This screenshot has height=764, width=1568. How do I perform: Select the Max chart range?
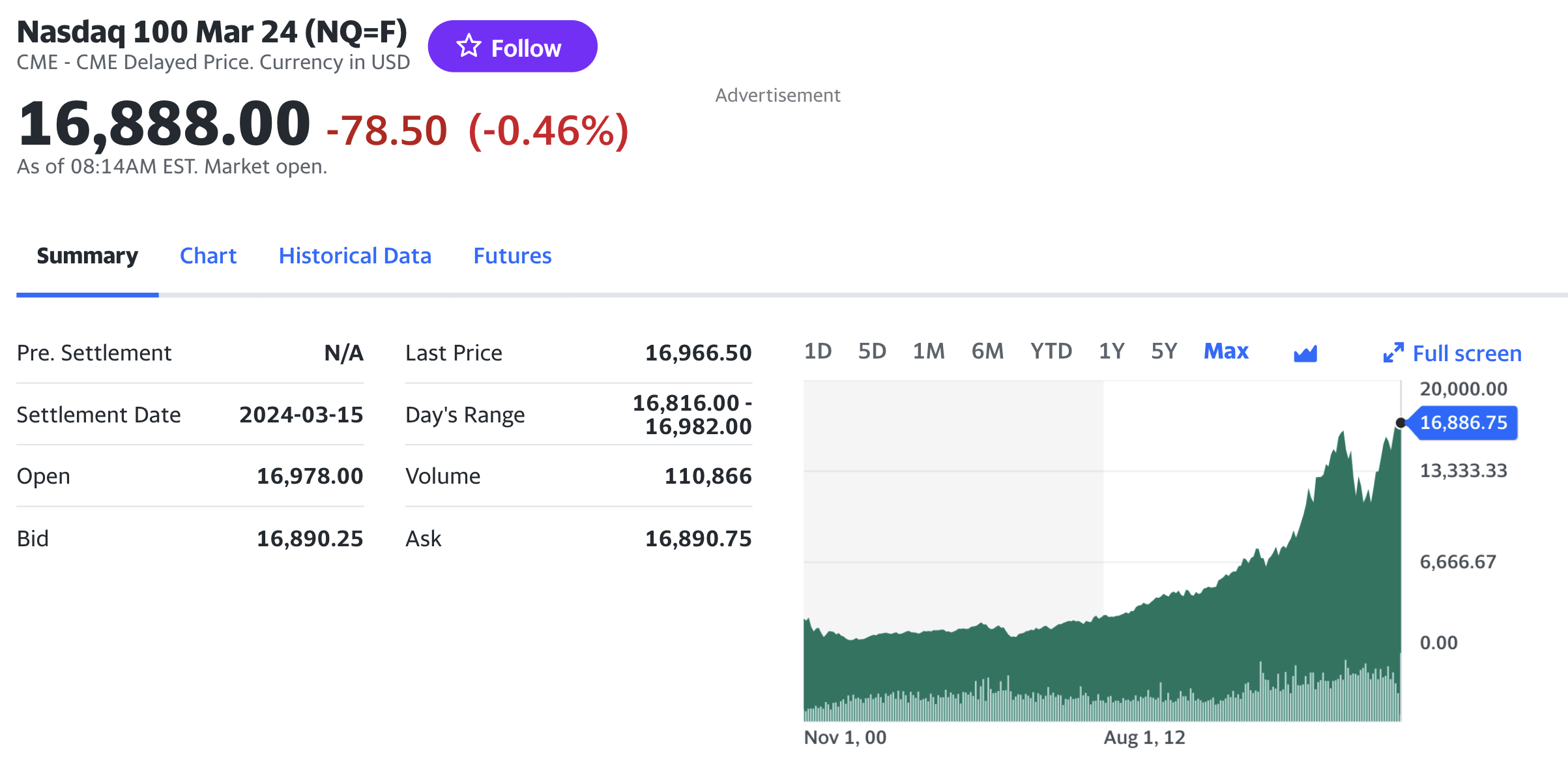click(1226, 351)
